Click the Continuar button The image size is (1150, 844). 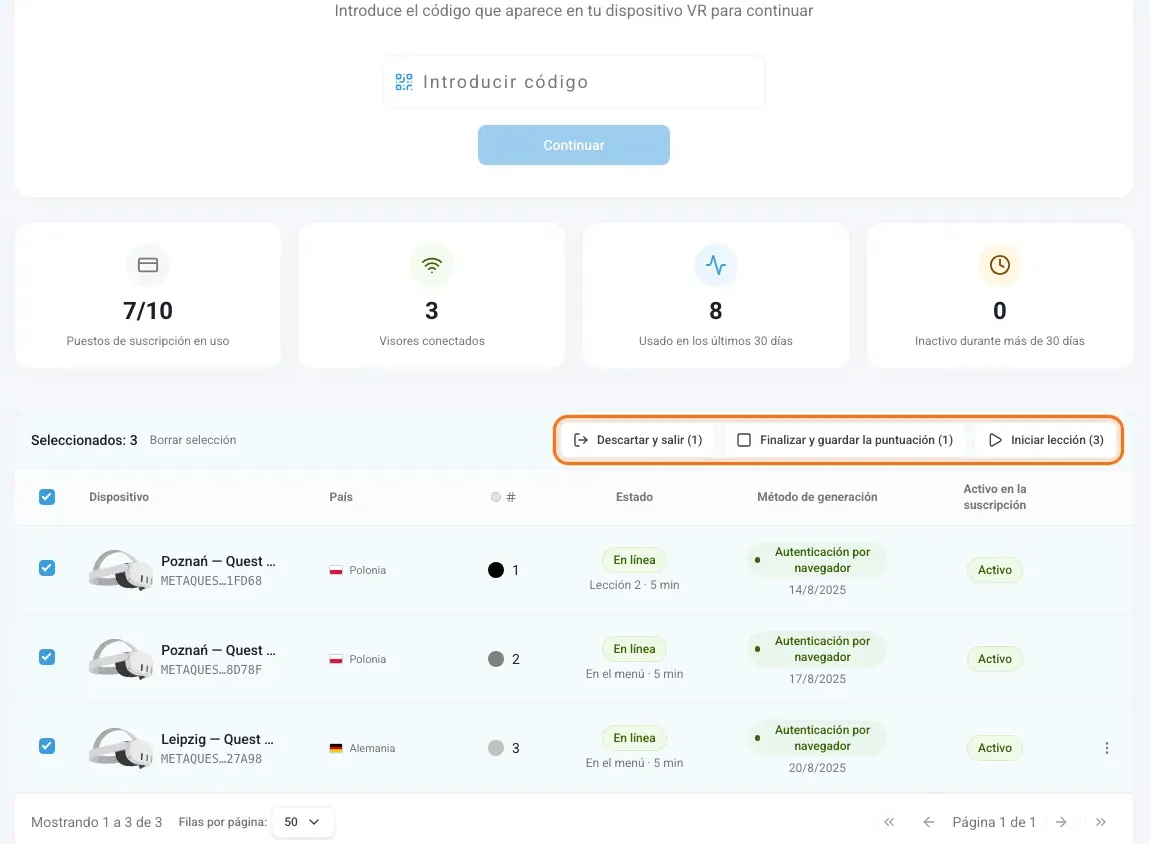coord(574,145)
